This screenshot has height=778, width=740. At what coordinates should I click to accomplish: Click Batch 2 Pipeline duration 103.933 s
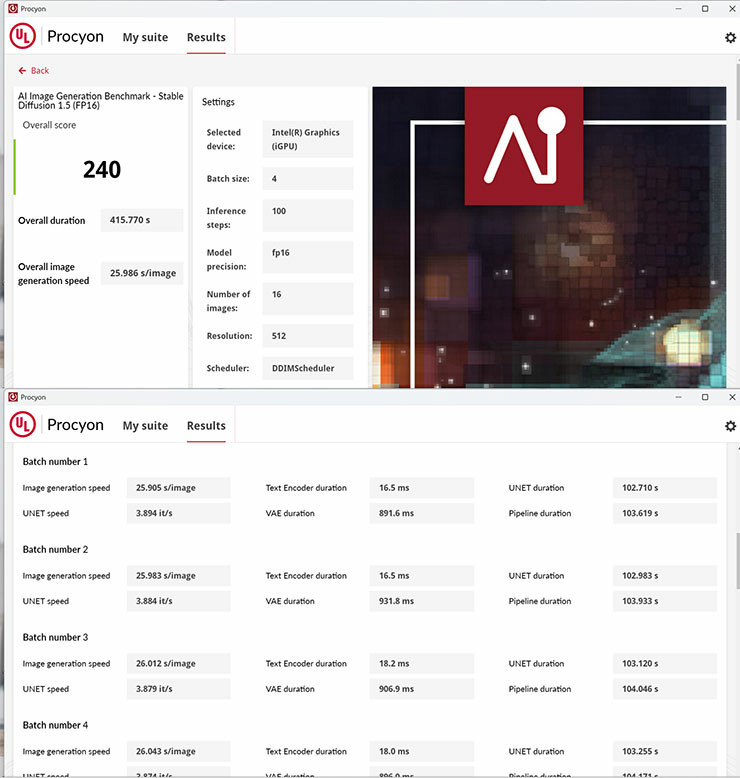[x=665, y=601]
